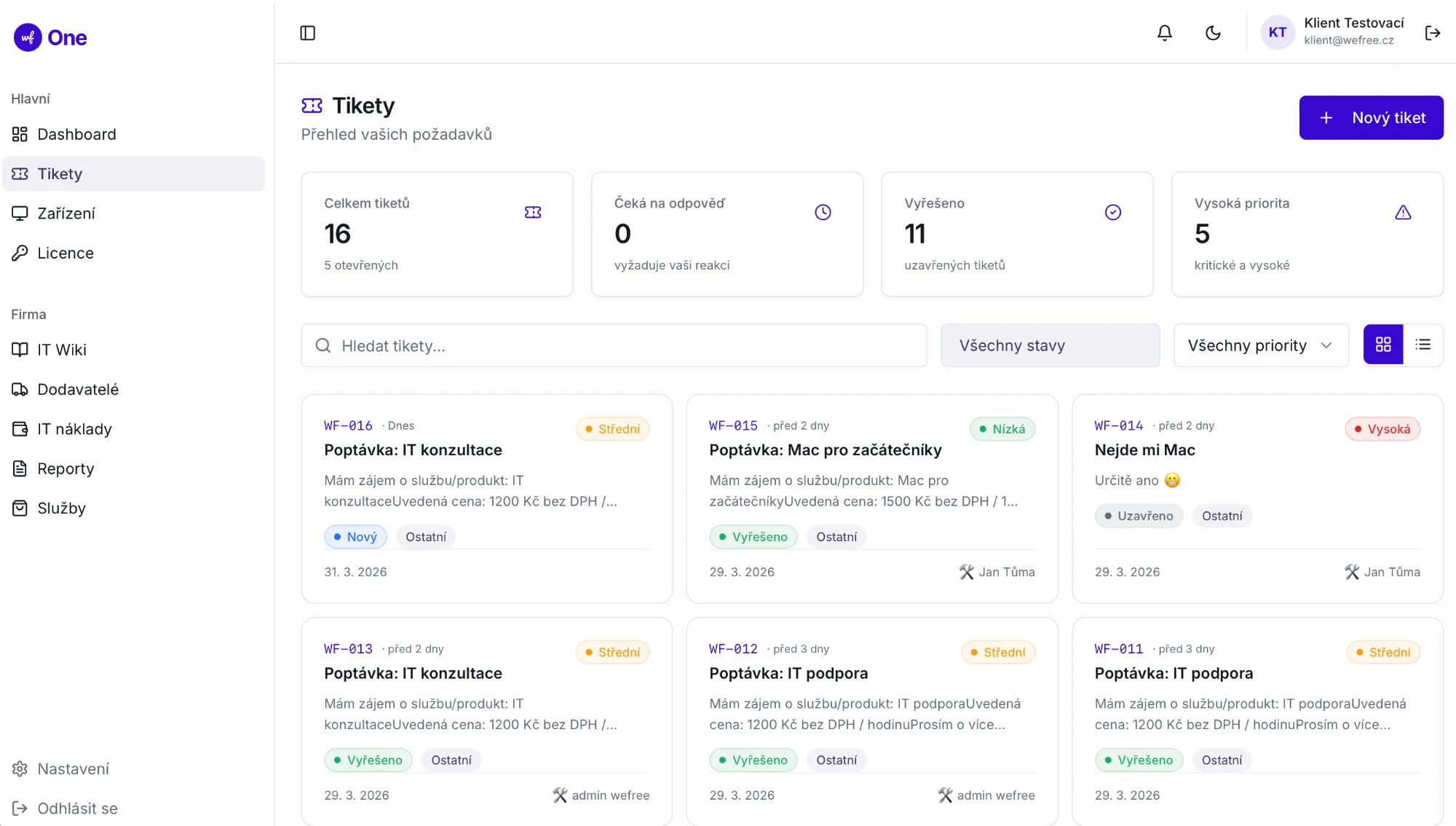
Task: Toggle dark mode with the moon icon
Action: pyautogui.click(x=1213, y=33)
